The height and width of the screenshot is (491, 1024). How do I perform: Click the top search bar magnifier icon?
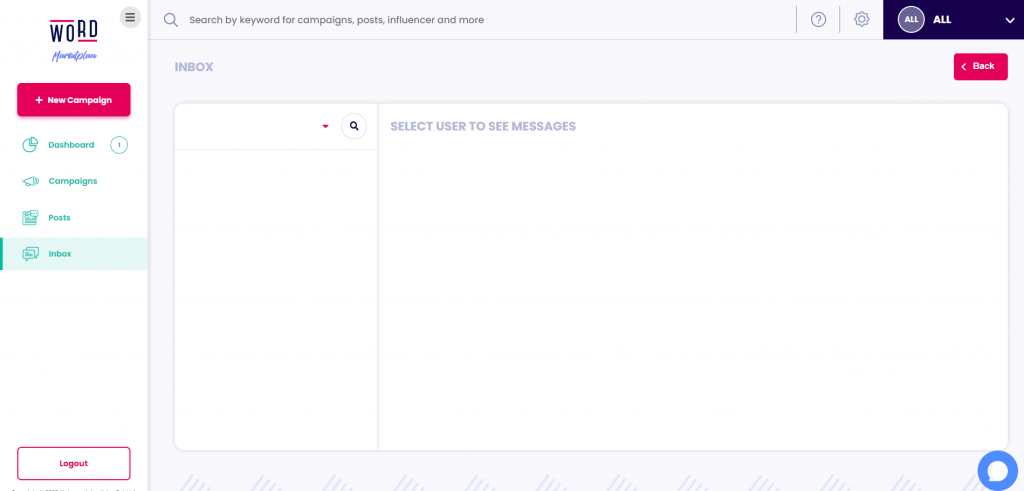pyautogui.click(x=170, y=20)
